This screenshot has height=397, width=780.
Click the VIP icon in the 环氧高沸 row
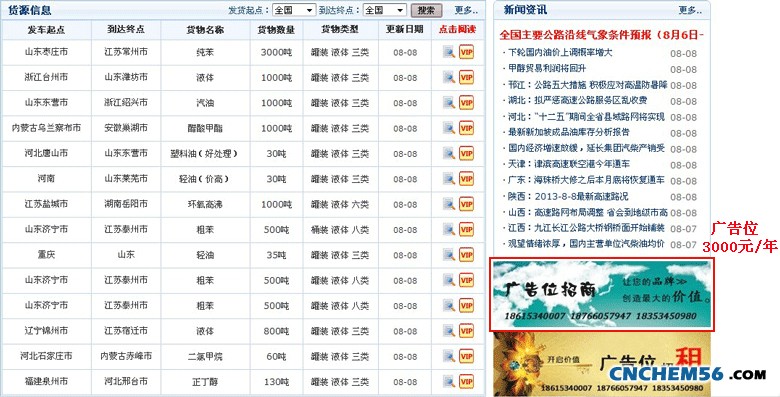pos(466,204)
